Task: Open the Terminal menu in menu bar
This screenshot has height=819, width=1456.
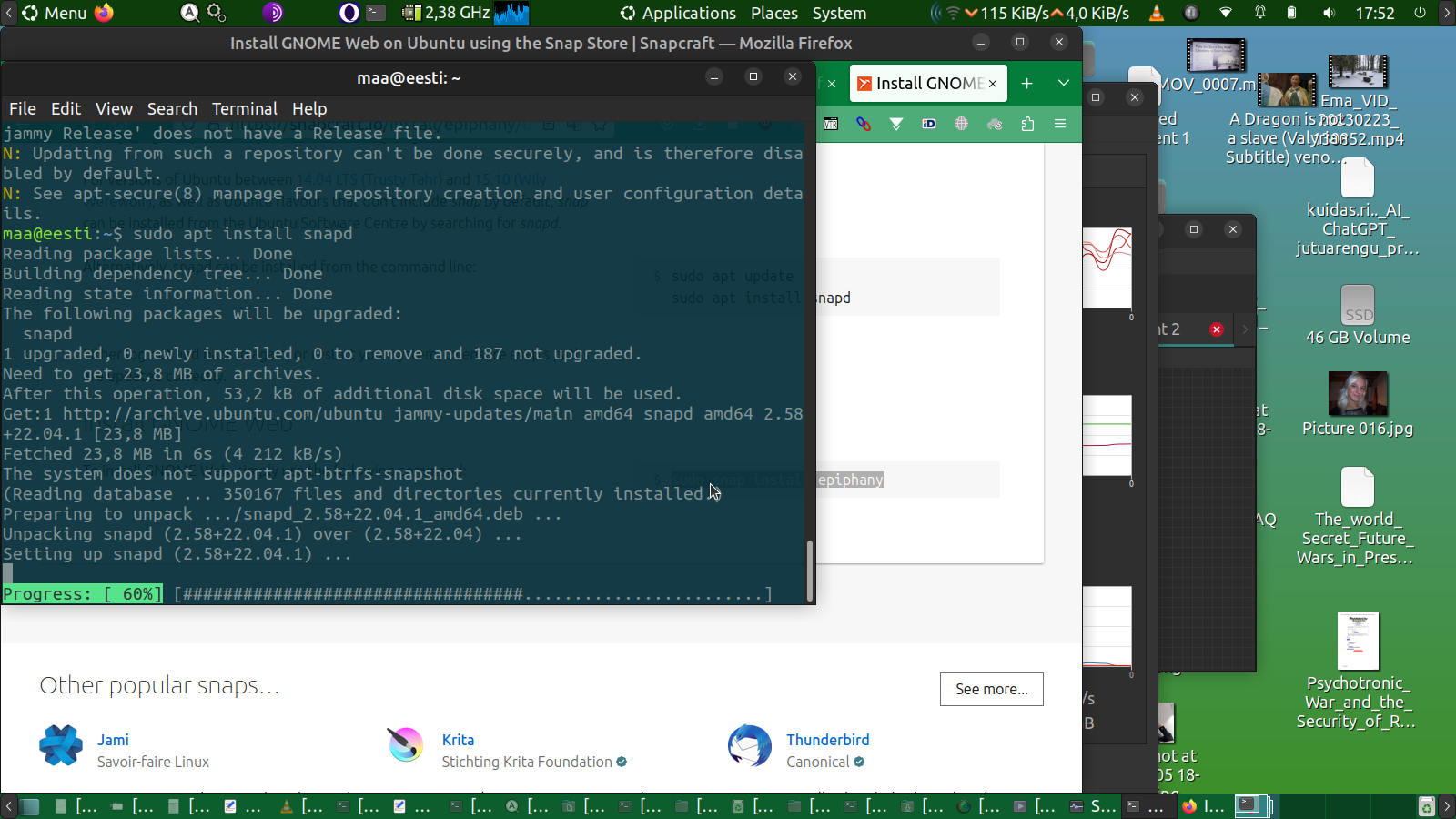Action: pyautogui.click(x=244, y=108)
